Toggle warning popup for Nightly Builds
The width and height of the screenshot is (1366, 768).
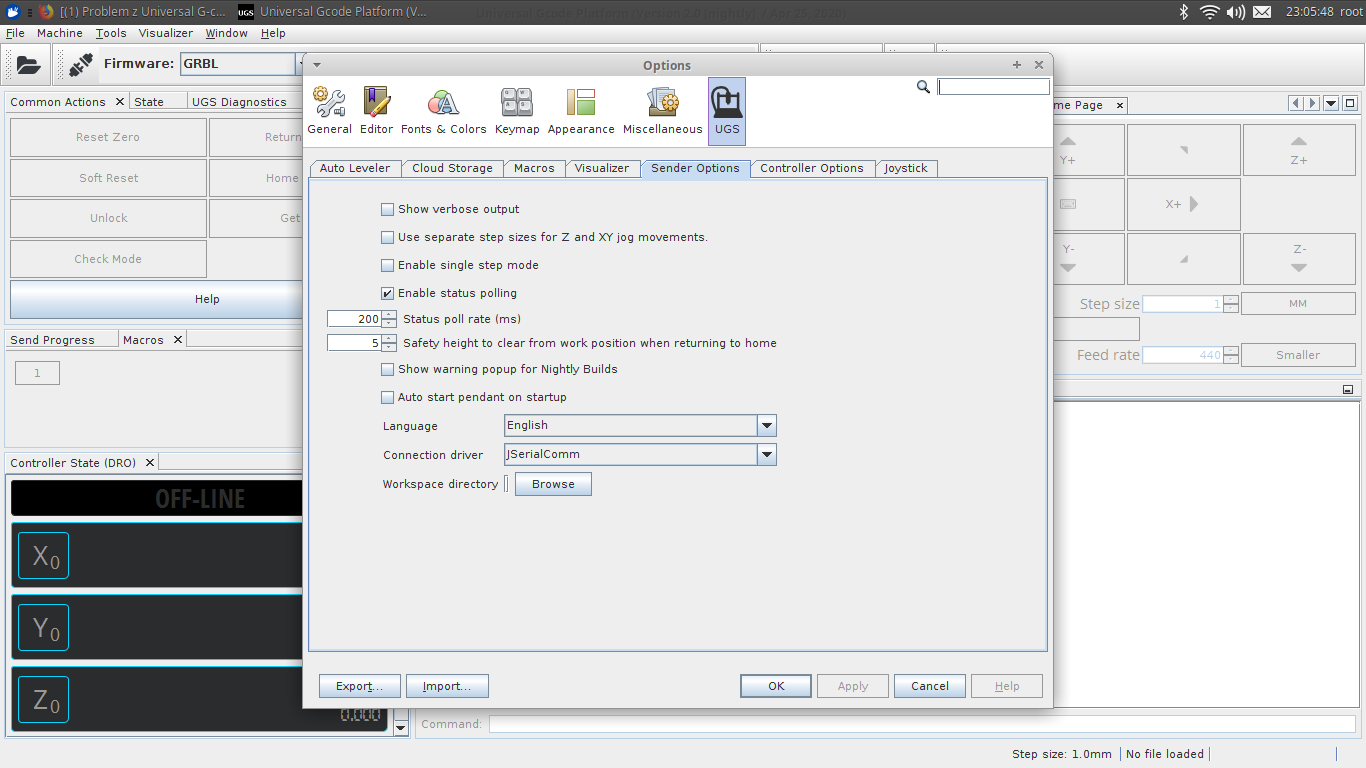click(387, 369)
